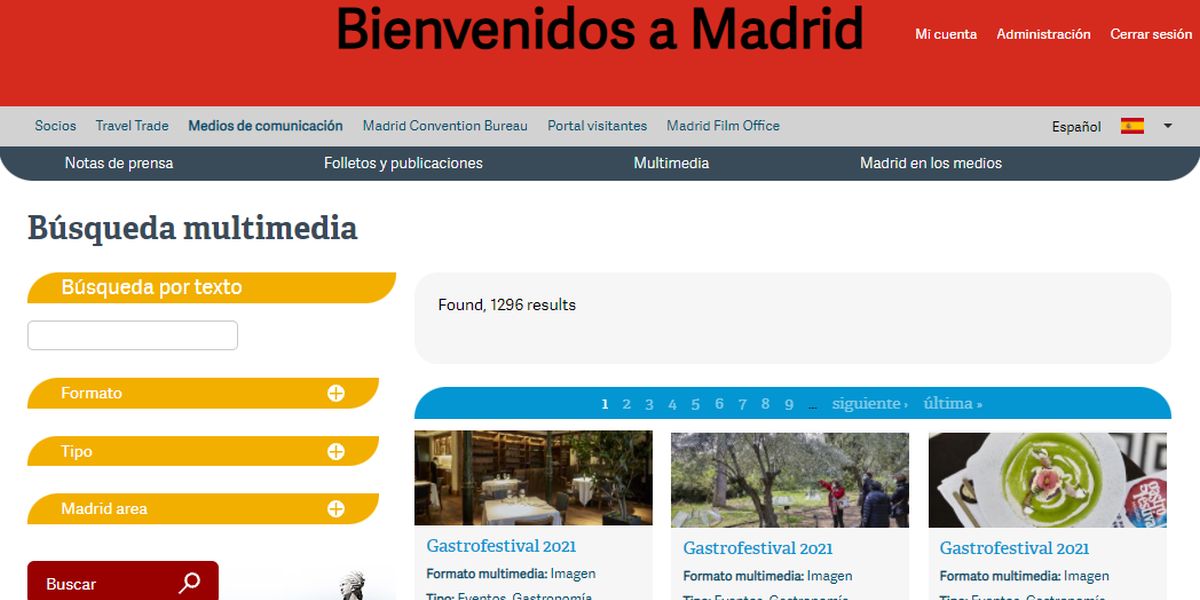Viewport: 1200px width, 600px height.
Task: Click the Búsqueda por texto input field
Action: click(x=132, y=334)
